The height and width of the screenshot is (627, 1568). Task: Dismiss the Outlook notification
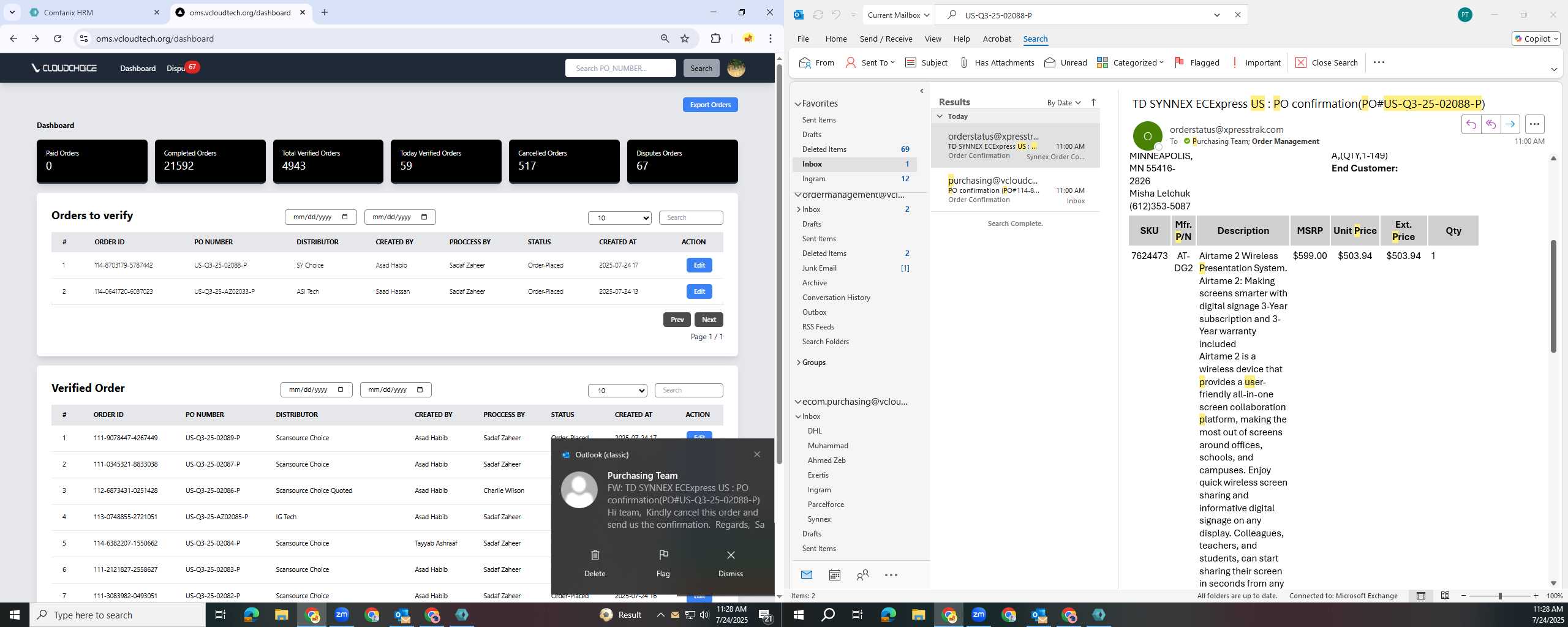coord(730,563)
